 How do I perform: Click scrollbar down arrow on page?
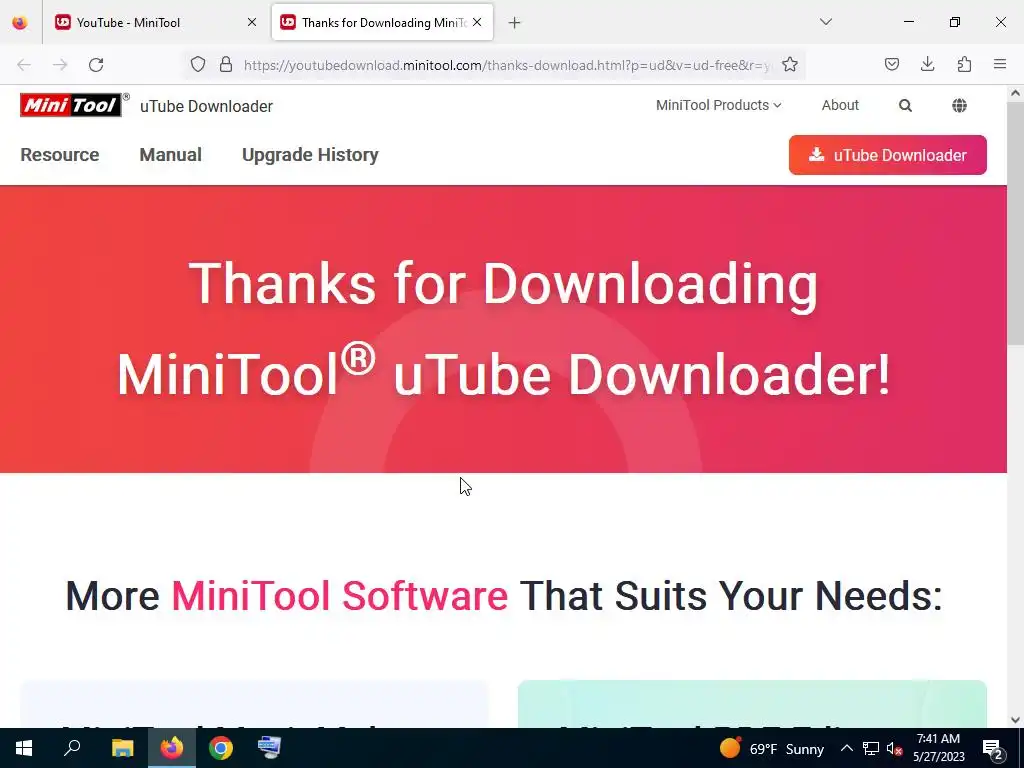click(x=1015, y=720)
